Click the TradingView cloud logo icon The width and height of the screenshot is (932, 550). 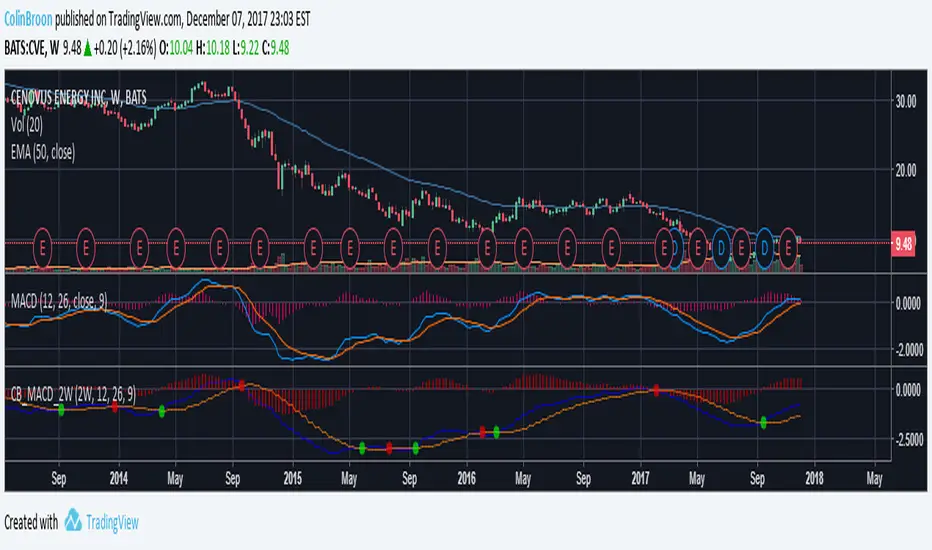73,521
